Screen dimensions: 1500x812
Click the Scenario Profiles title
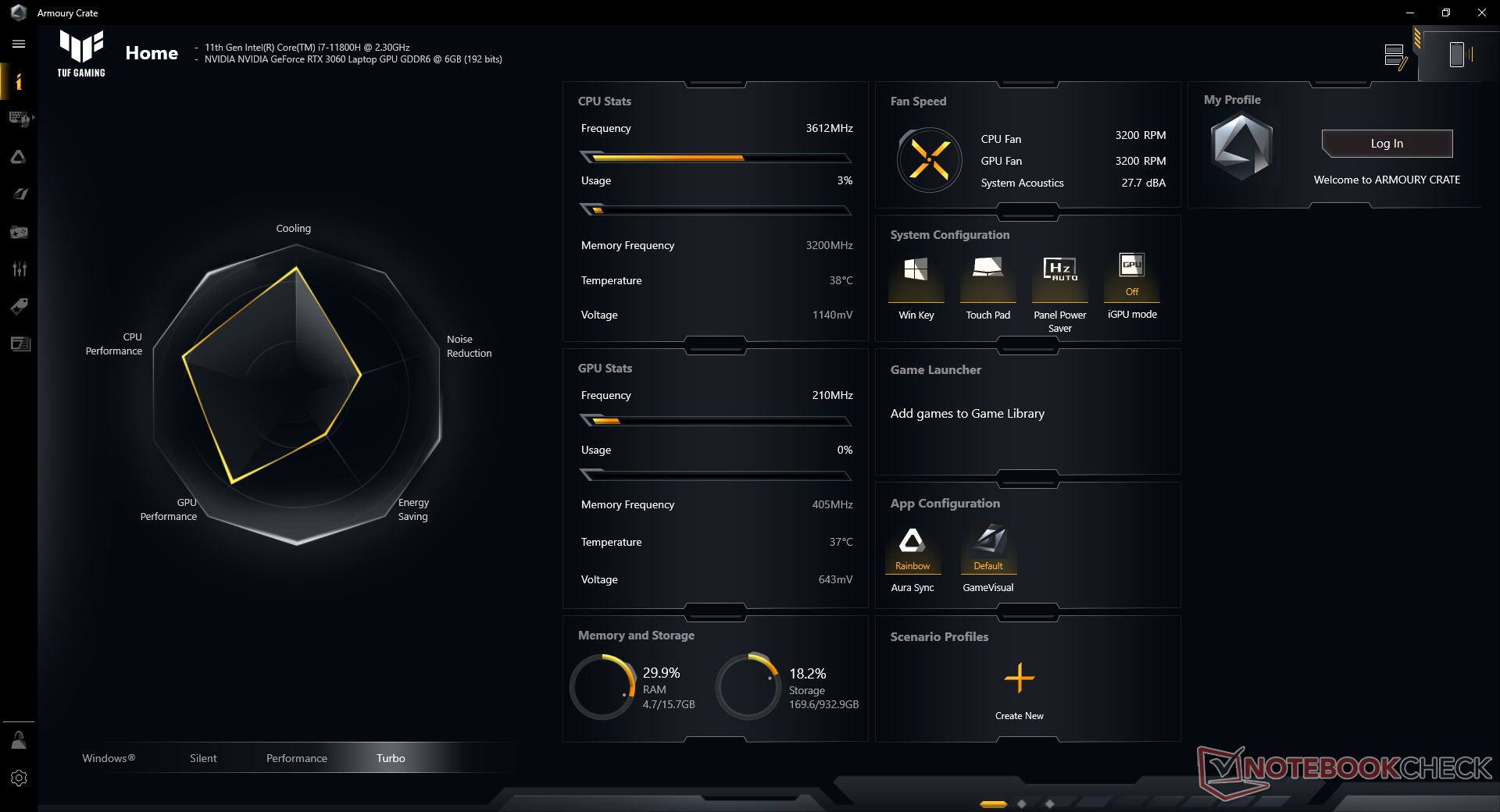(939, 637)
